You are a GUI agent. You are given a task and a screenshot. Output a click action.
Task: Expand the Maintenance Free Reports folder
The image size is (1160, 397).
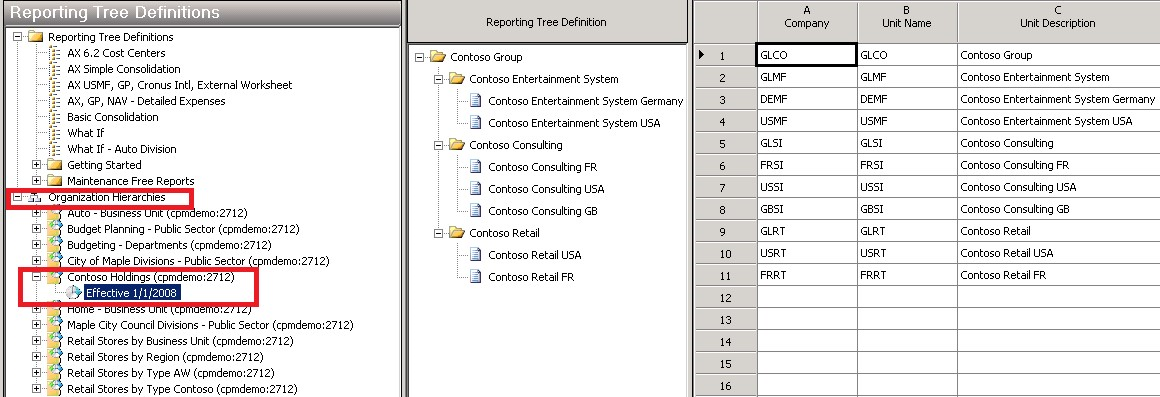click(36, 181)
